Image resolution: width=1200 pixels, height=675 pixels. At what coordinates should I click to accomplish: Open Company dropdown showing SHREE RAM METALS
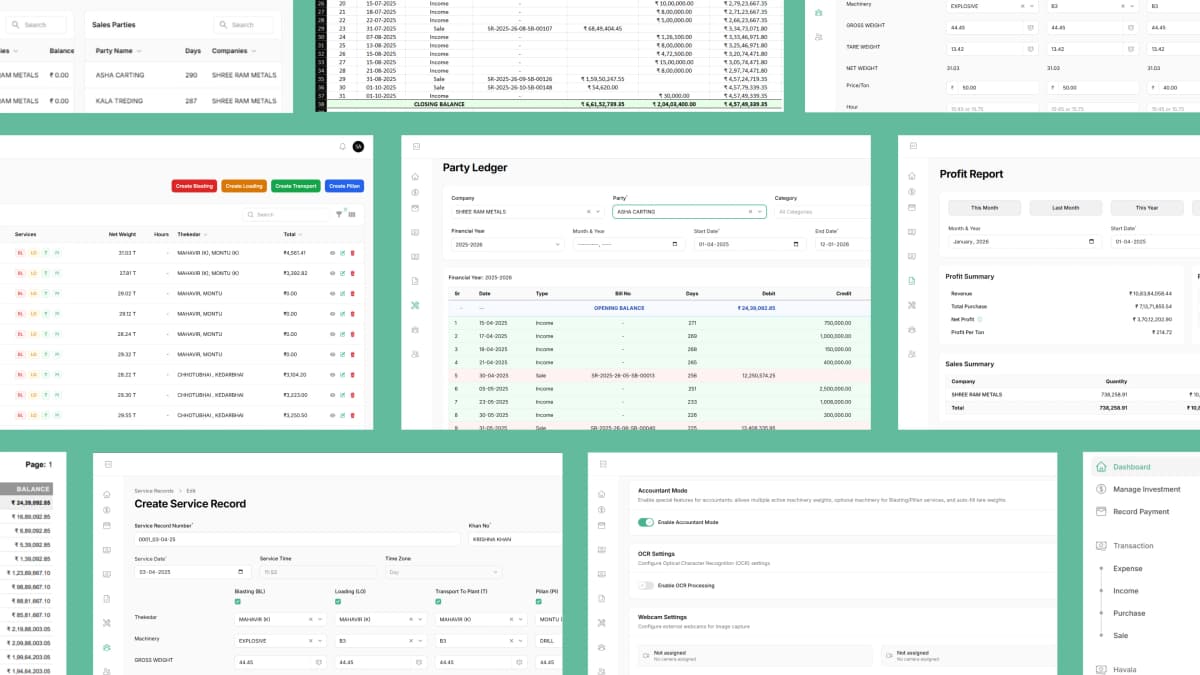point(527,212)
